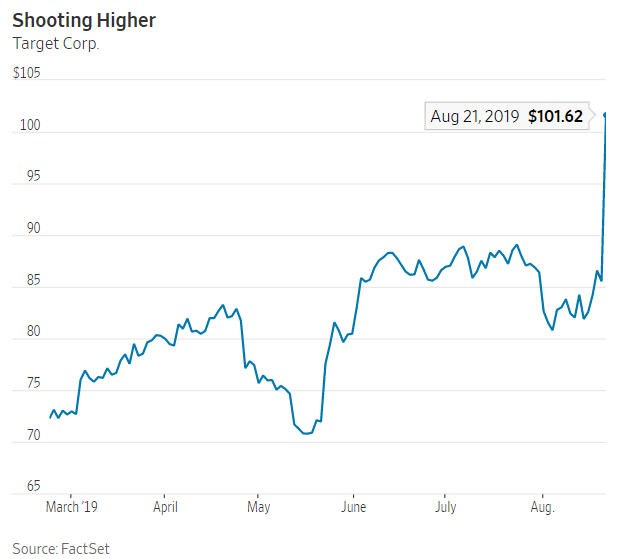Select the 80 y-axis label

pyautogui.click(x=34, y=331)
